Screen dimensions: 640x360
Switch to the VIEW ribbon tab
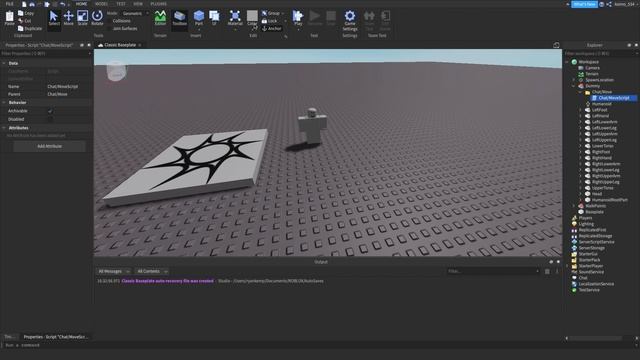tap(138, 4)
